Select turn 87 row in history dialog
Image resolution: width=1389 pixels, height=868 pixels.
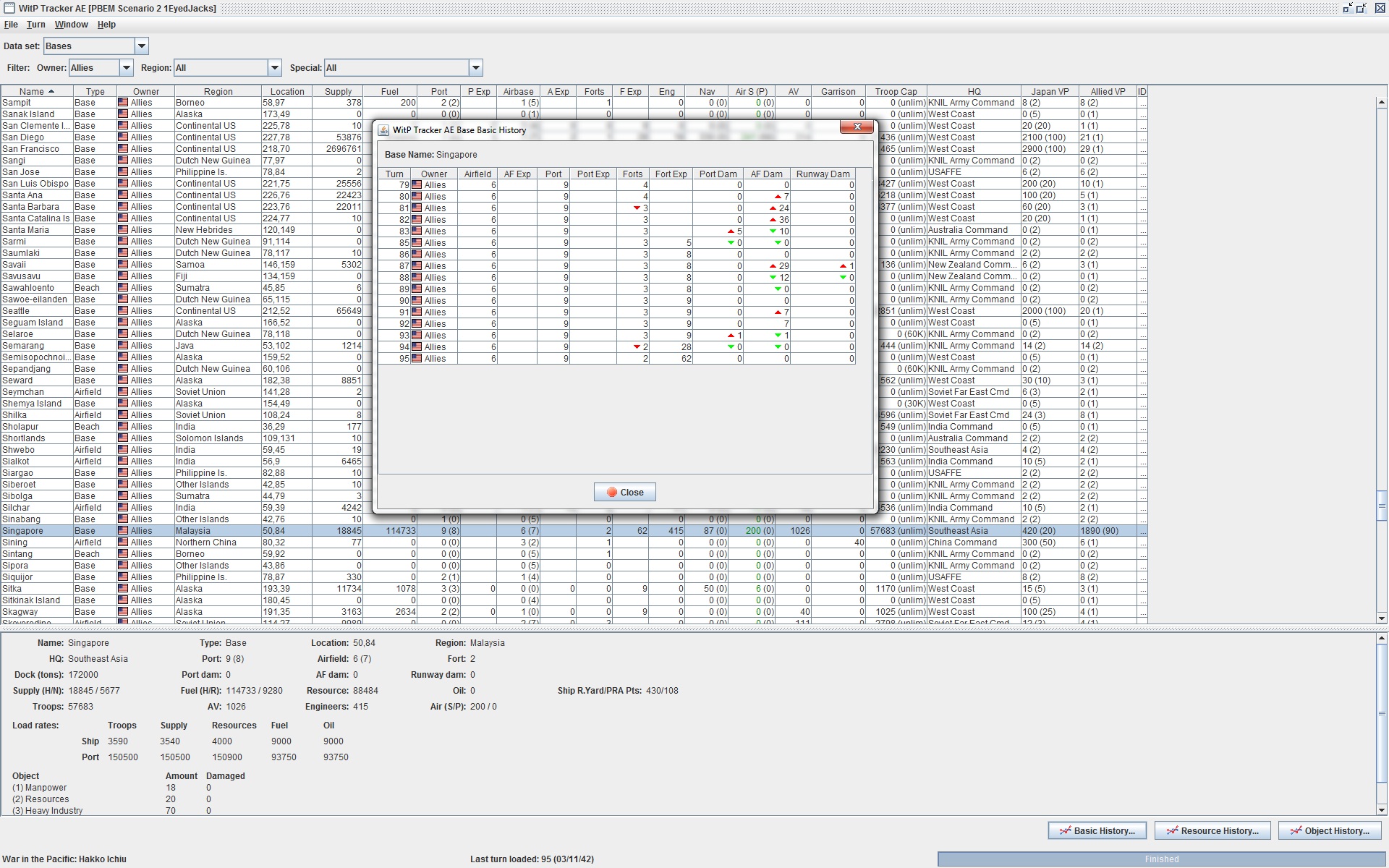click(x=616, y=266)
